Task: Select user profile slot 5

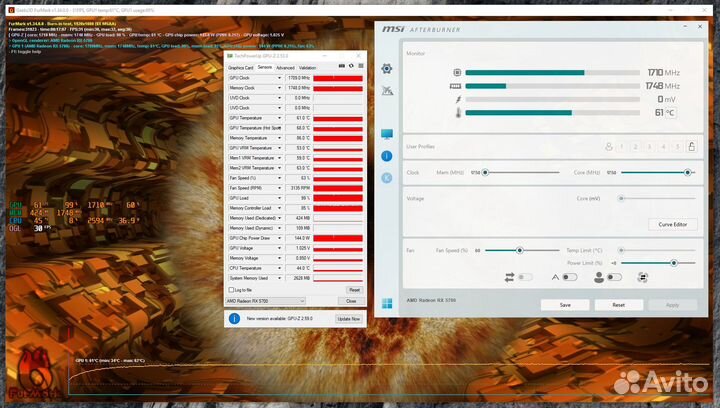Action: click(677, 147)
